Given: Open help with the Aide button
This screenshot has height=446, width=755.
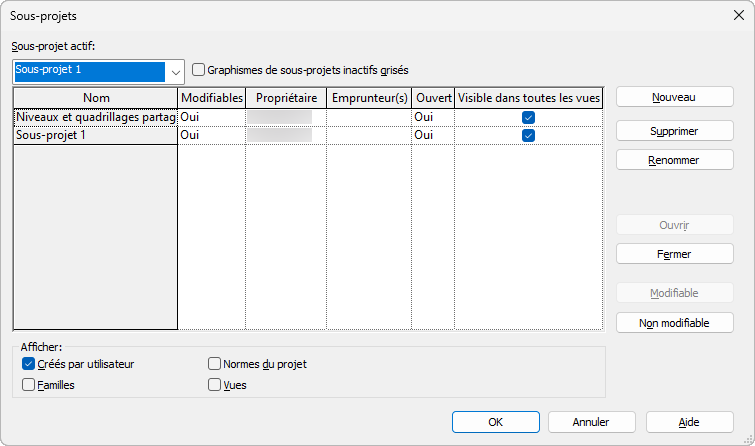Looking at the screenshot, I should coord(689,422).
